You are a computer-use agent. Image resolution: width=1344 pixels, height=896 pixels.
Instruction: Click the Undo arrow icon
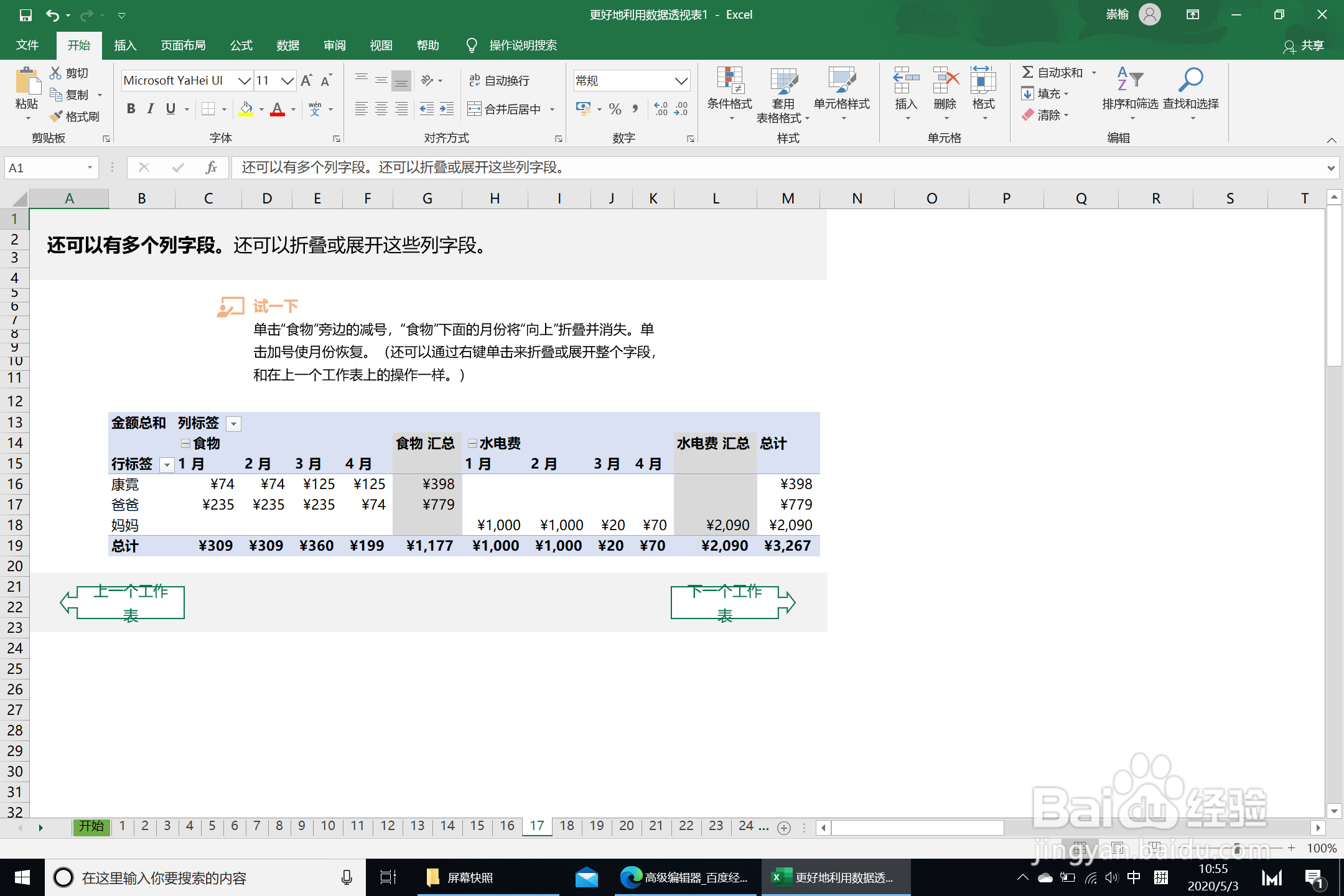point(53,15)
